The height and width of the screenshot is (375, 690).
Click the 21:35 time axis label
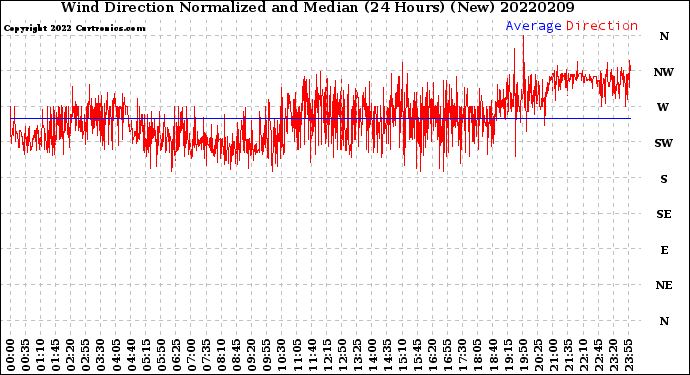(x=568, y=355)
